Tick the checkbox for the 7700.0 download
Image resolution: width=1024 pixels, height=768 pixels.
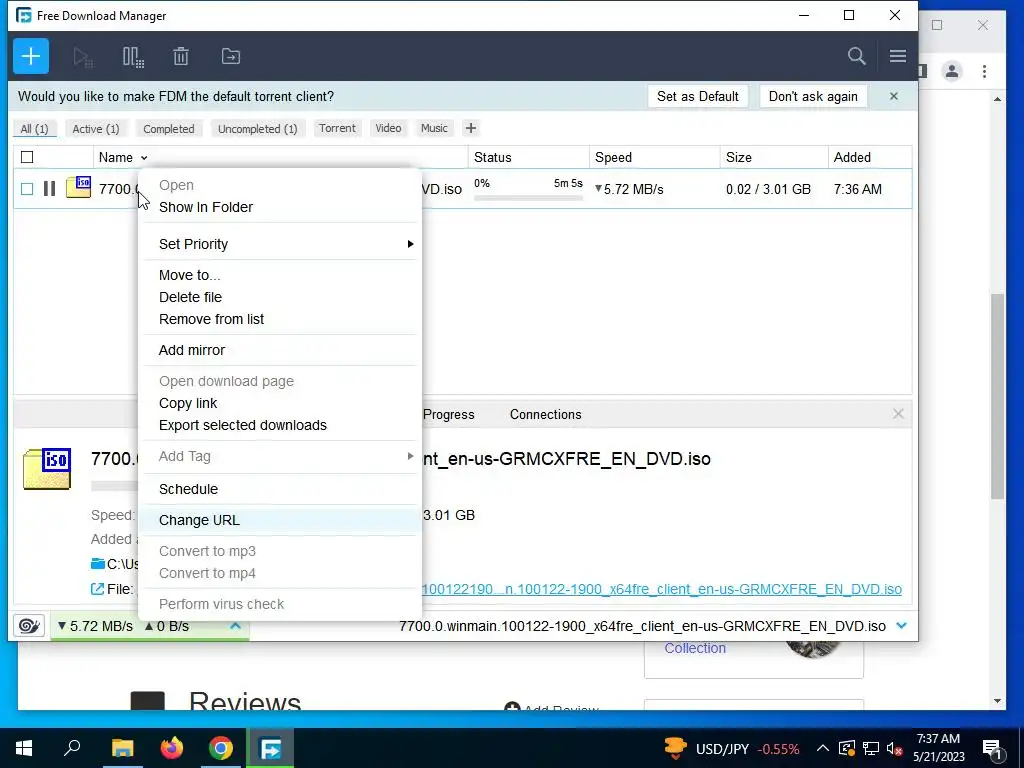pyautogui.click(x=27, y=189)
